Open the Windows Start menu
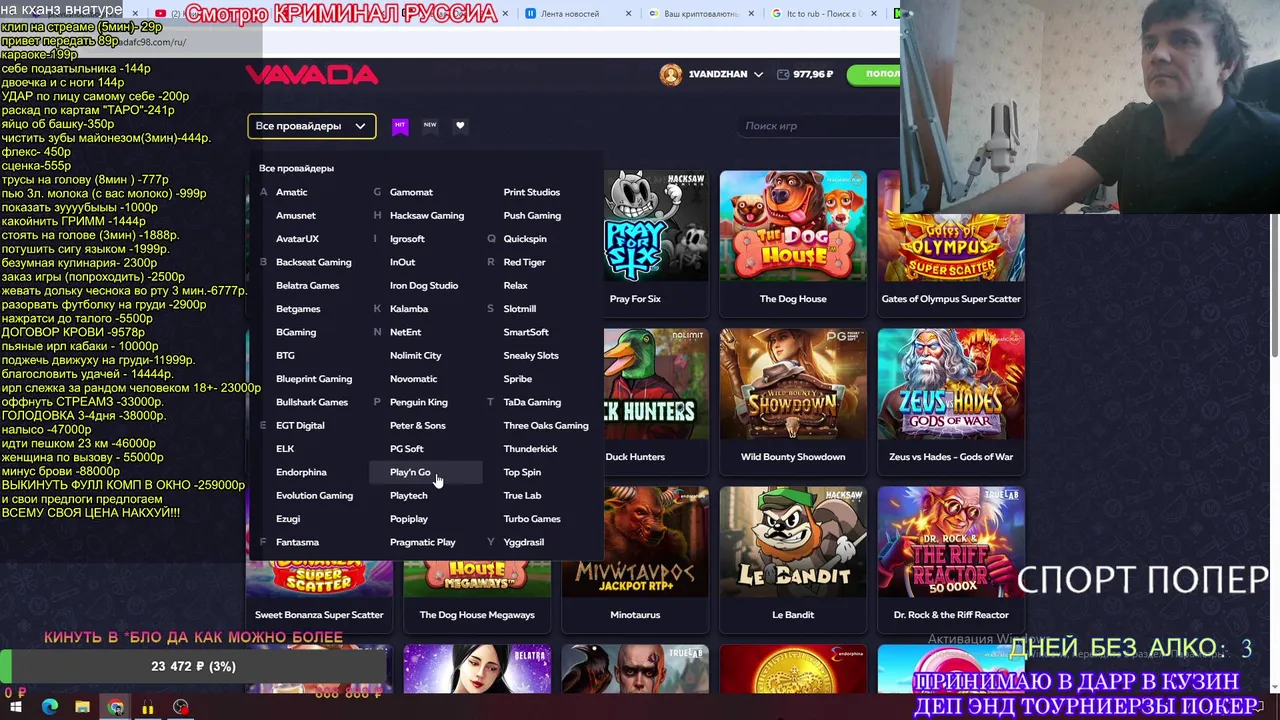This screenshot has height=720, width=1280. 16,707
